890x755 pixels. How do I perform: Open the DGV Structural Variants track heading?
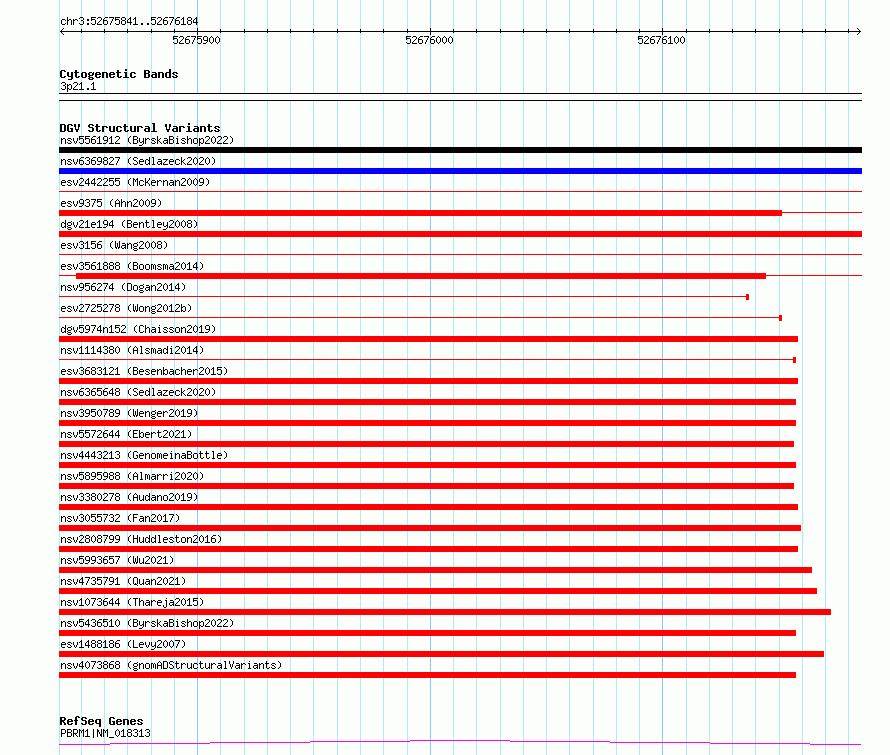140,128
